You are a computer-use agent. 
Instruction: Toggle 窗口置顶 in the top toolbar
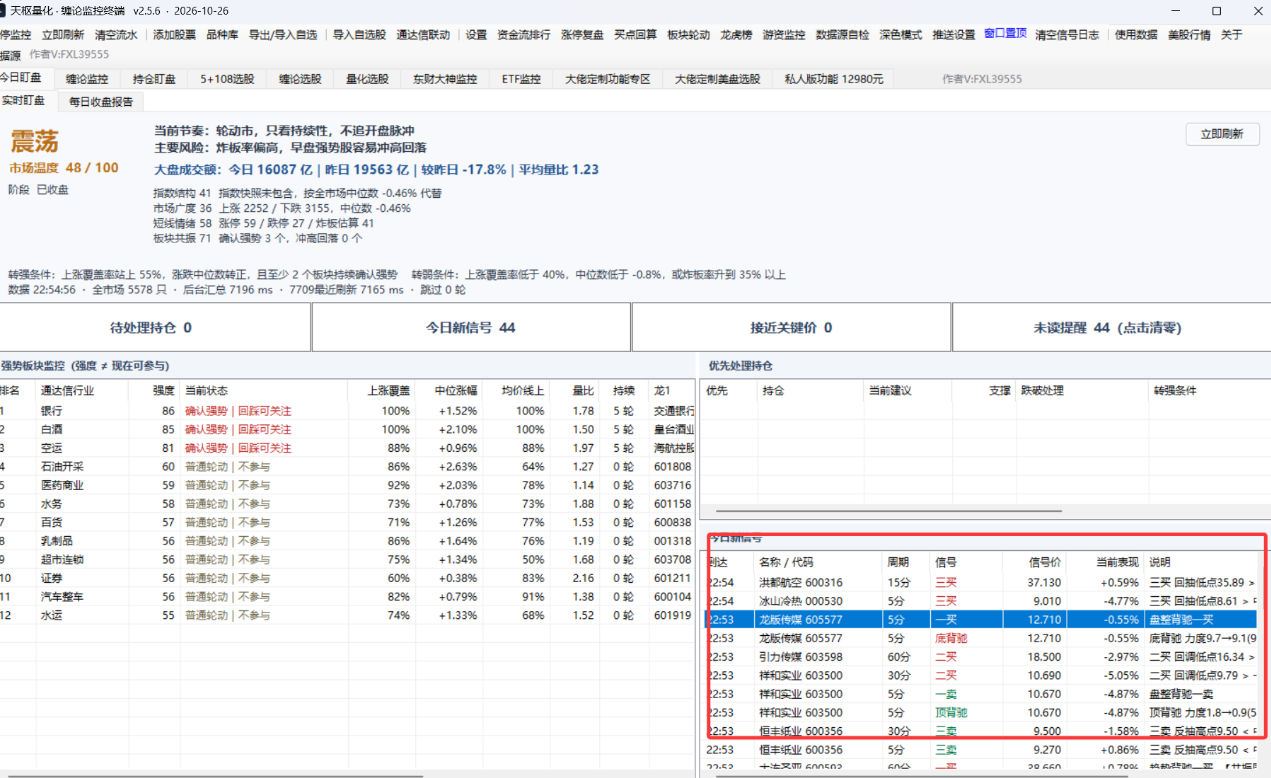[x=1005, y=33]
